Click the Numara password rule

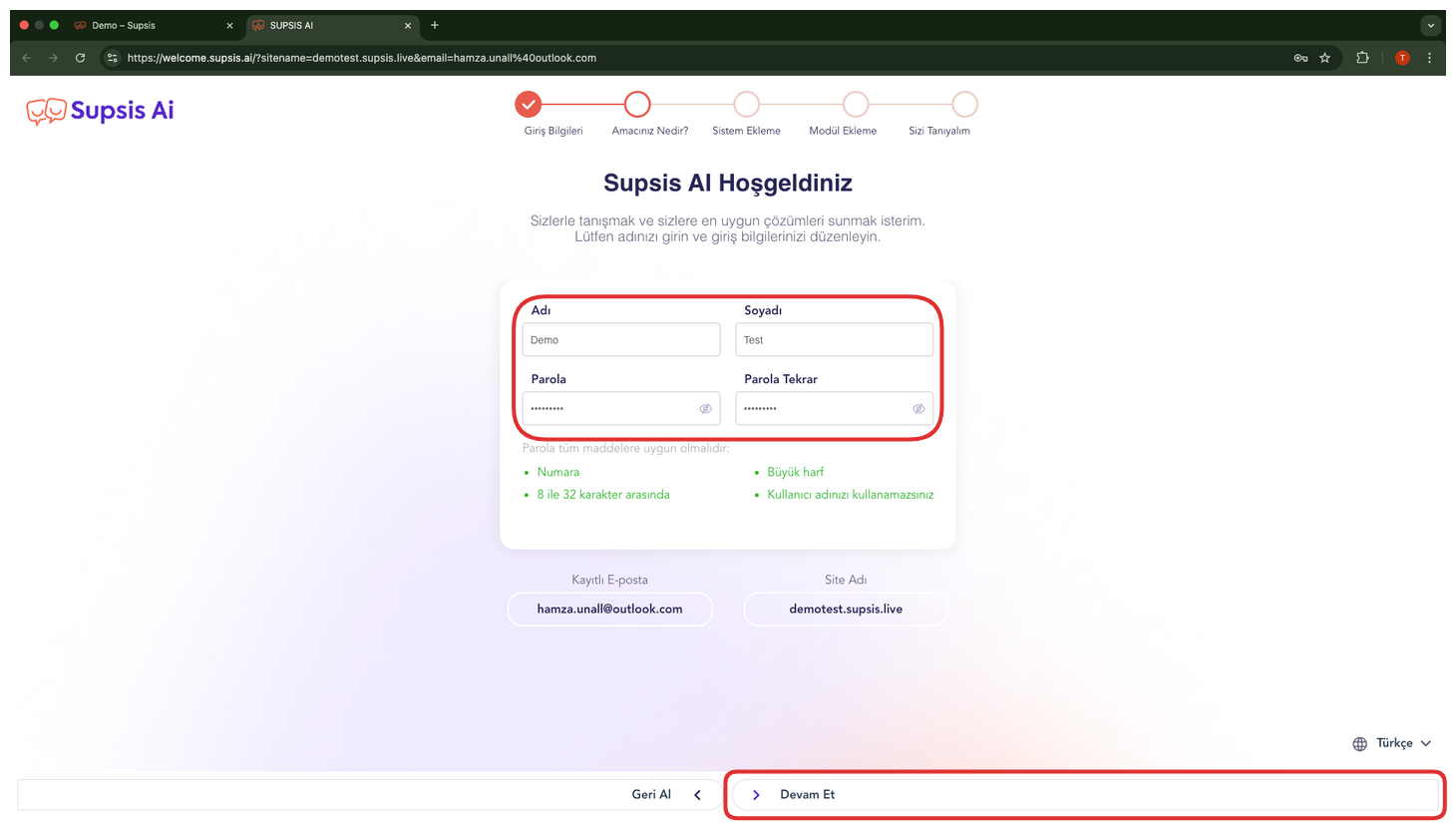(557, 472)
